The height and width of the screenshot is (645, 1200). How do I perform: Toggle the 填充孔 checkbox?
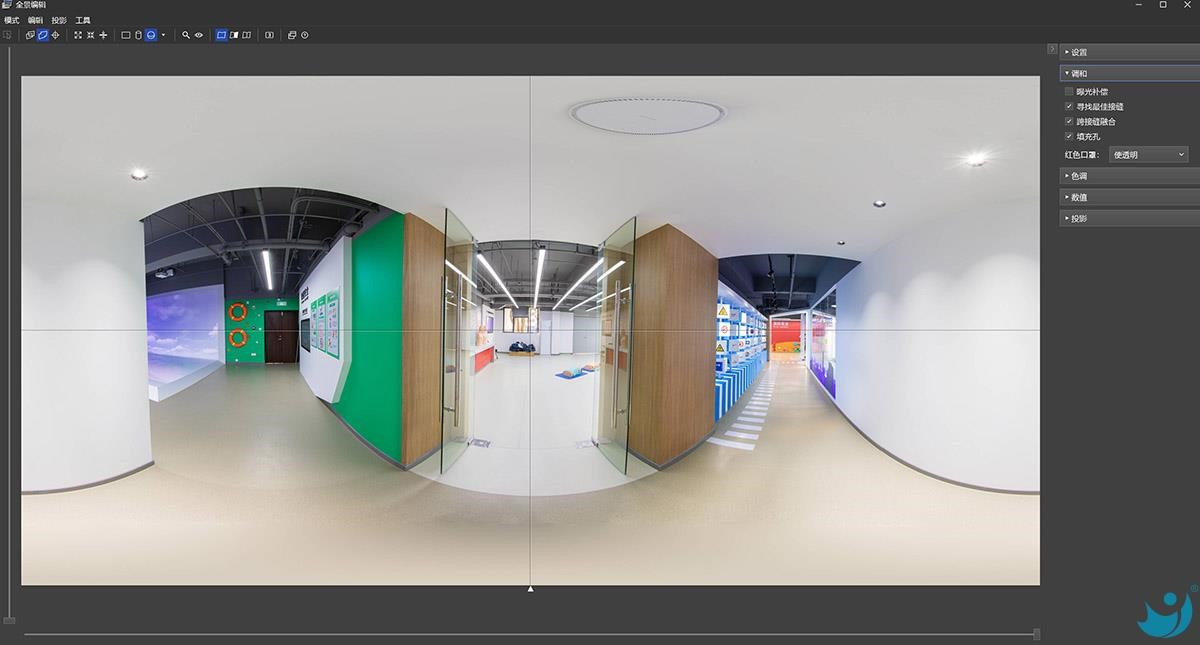coord(1069,136)
